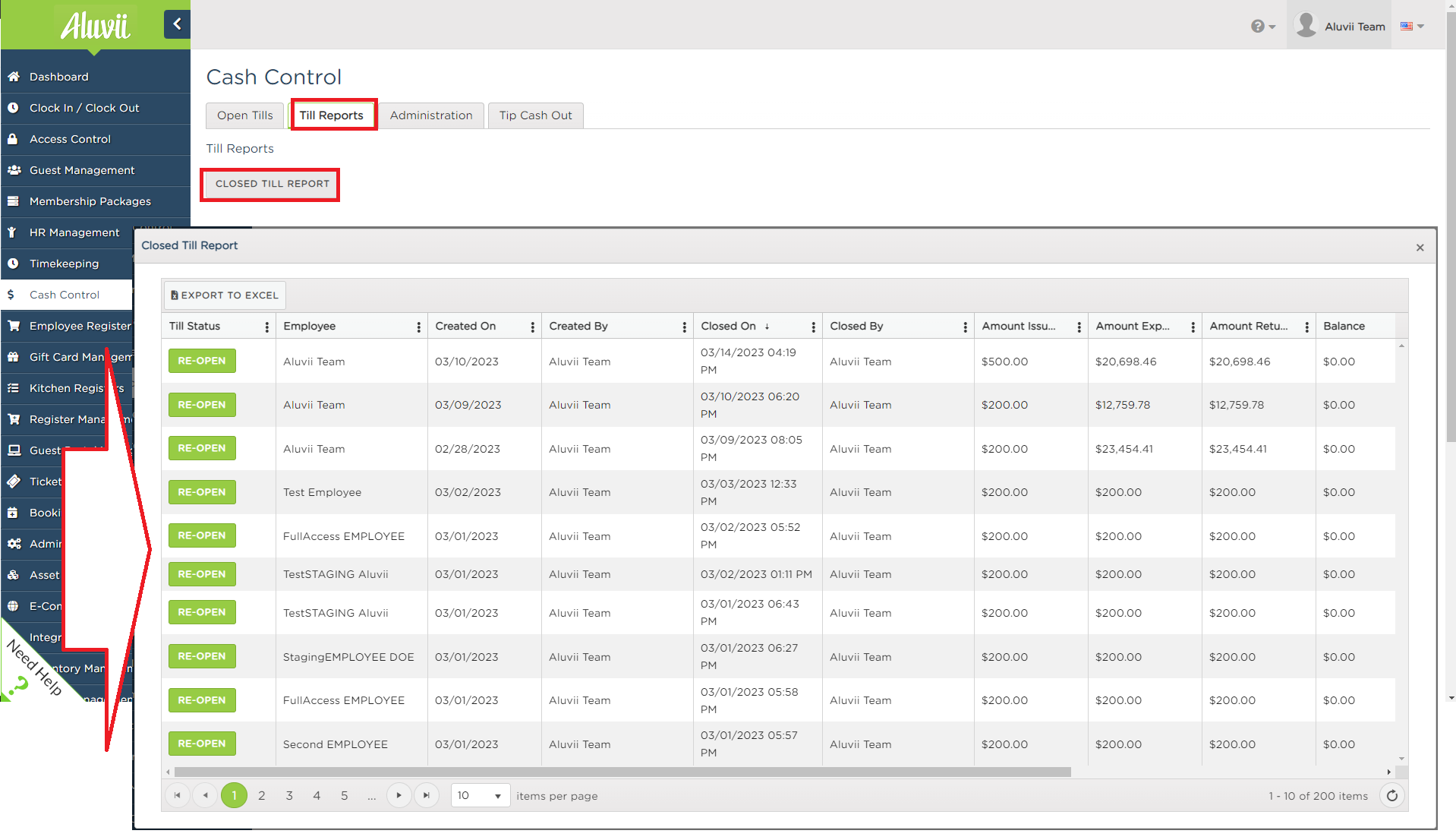Select page 3 in the pager
This screenshot has width=1456, height=840.
(x=289, y=796)
